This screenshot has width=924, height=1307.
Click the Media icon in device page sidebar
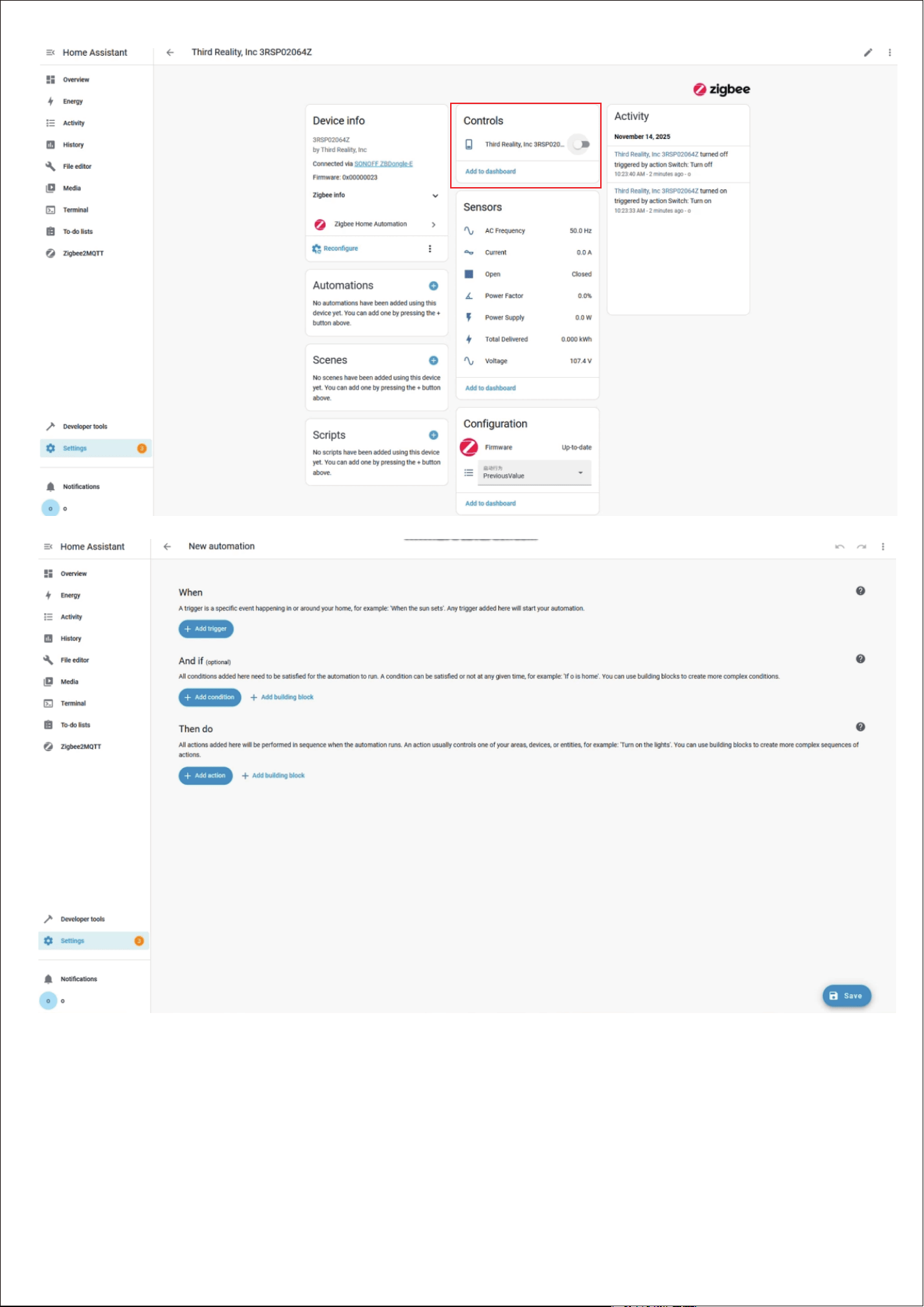point(50,188)
